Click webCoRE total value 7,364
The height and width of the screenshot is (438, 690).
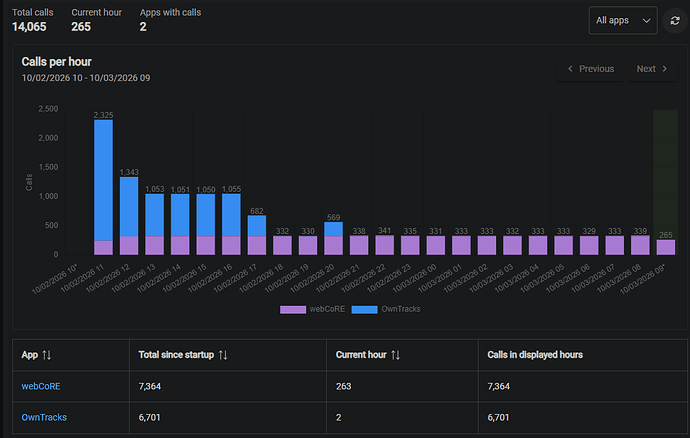[150, 386]
